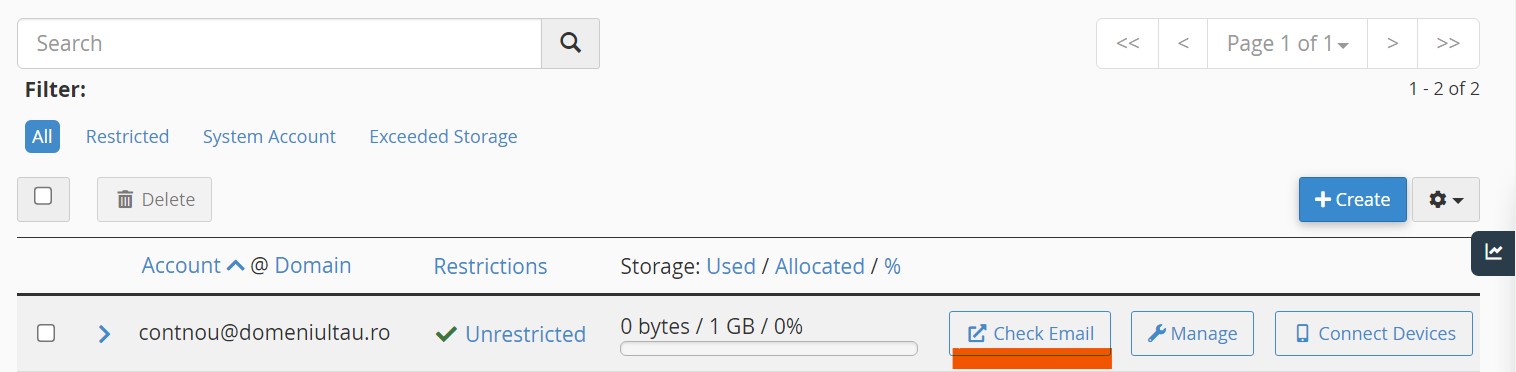Jump to last page >> button
The image size is (1516, 372).
tap(1448, 43)
